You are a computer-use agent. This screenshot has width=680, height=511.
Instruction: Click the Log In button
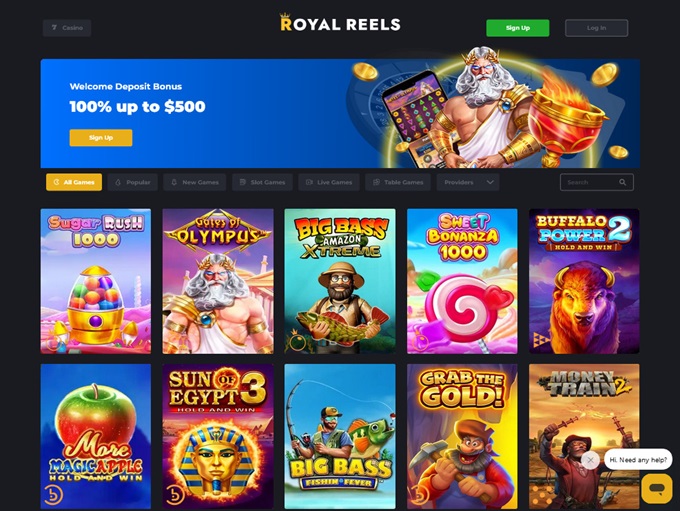(x=596, y=28)
